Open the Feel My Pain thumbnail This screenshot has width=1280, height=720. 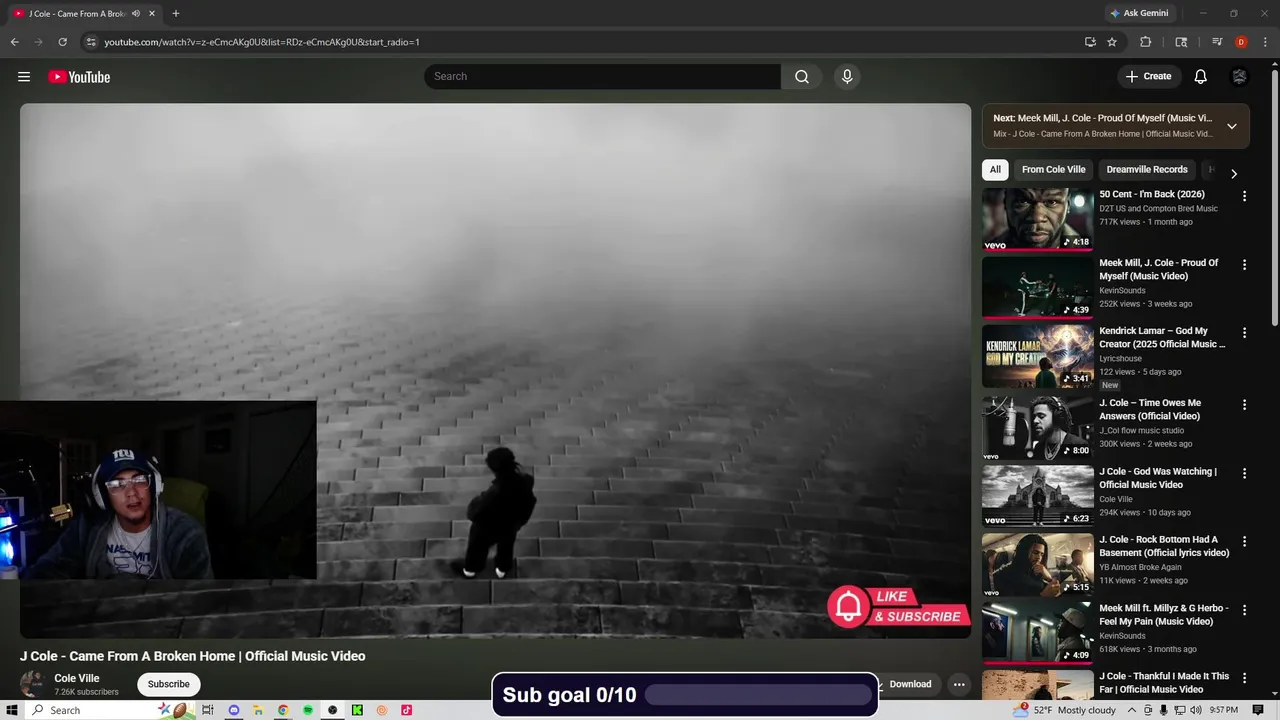tap(1038, 633)
